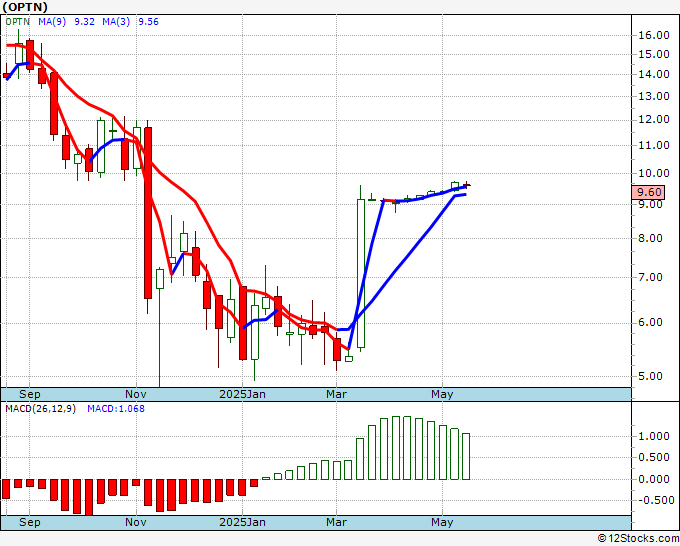Click the 5.00 price axis label
The image size is (680, 546).
(x=650, y=376)
